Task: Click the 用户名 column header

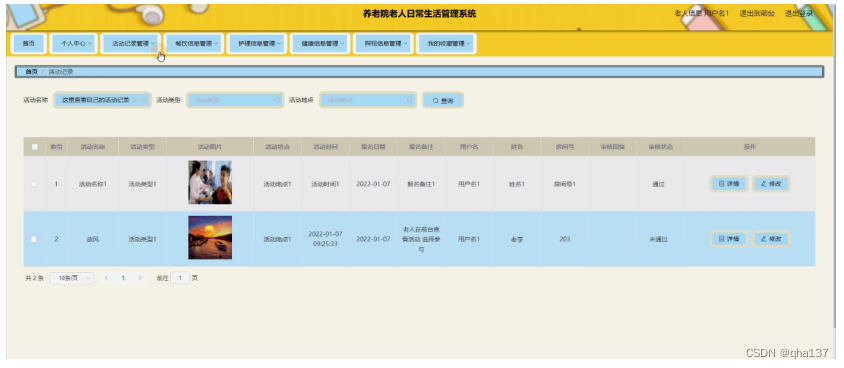Action: pyautogui.click(x=469, y=147)
